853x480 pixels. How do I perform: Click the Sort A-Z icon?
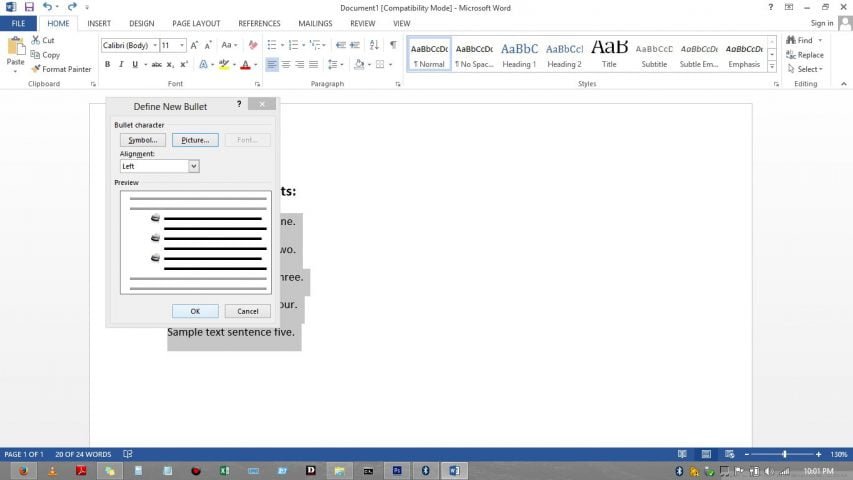click(374, 45)
